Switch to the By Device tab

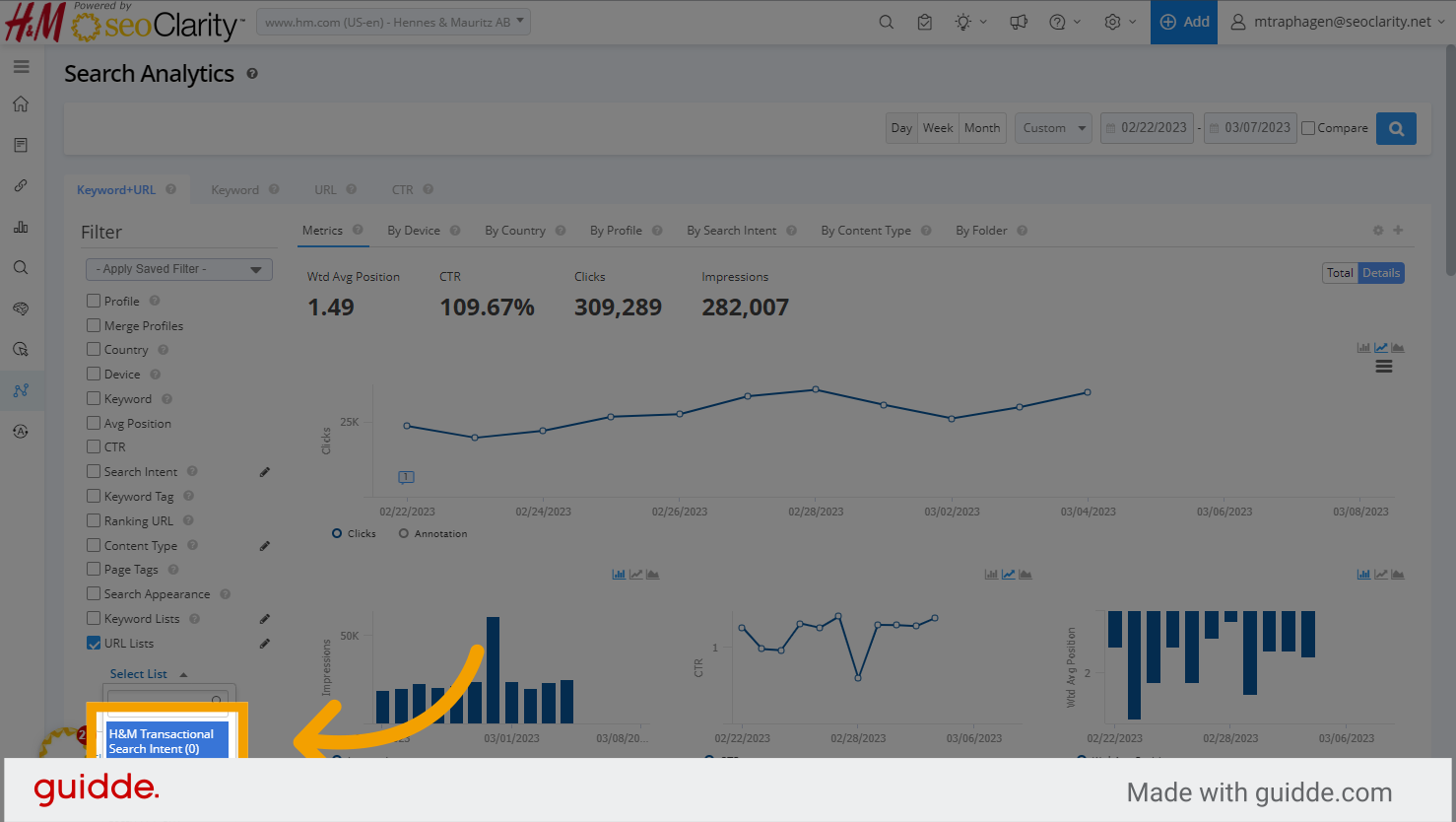[x=413, y=231]
